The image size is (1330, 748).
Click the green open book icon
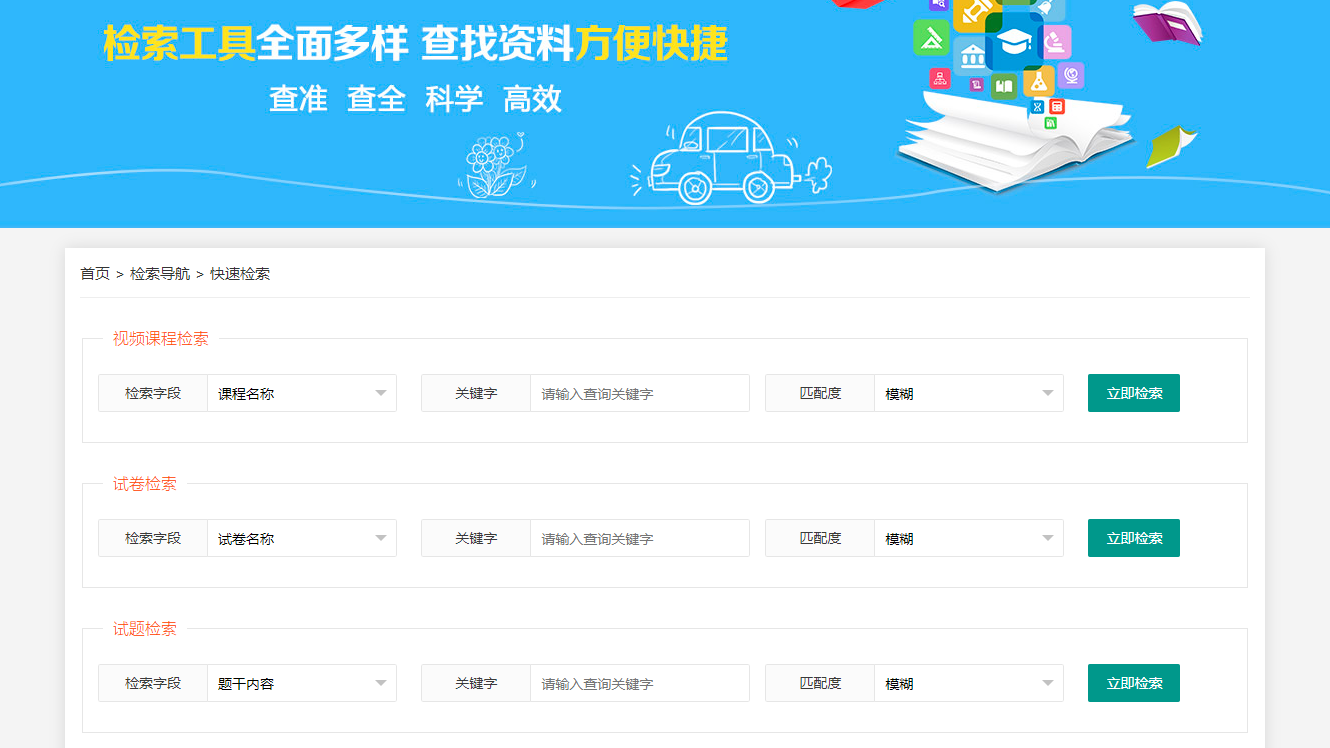point(1004,86)
